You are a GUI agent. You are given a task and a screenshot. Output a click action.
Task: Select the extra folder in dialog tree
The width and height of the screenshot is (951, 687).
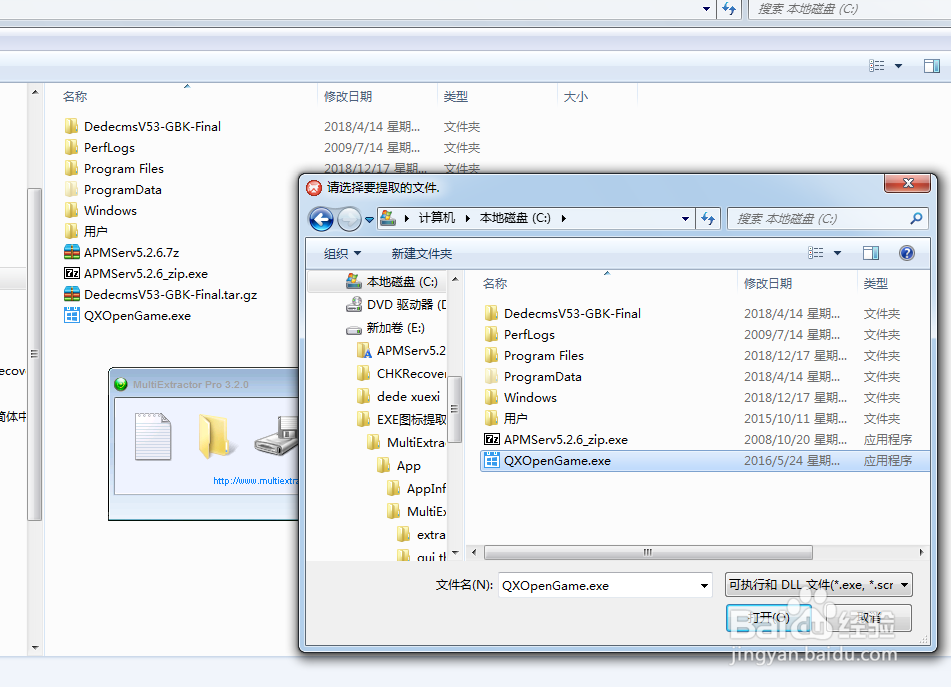[422, 535]
